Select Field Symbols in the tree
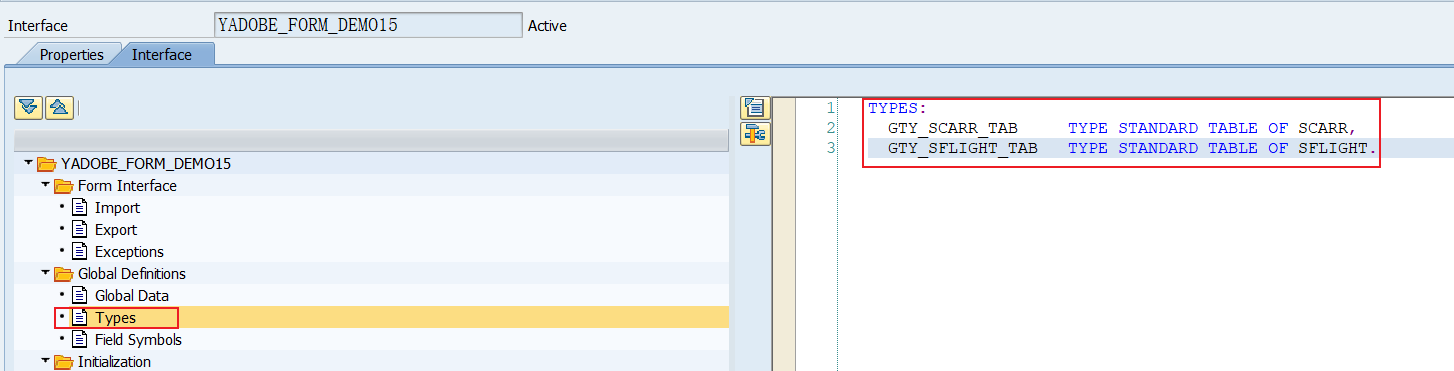 (138, 340)
